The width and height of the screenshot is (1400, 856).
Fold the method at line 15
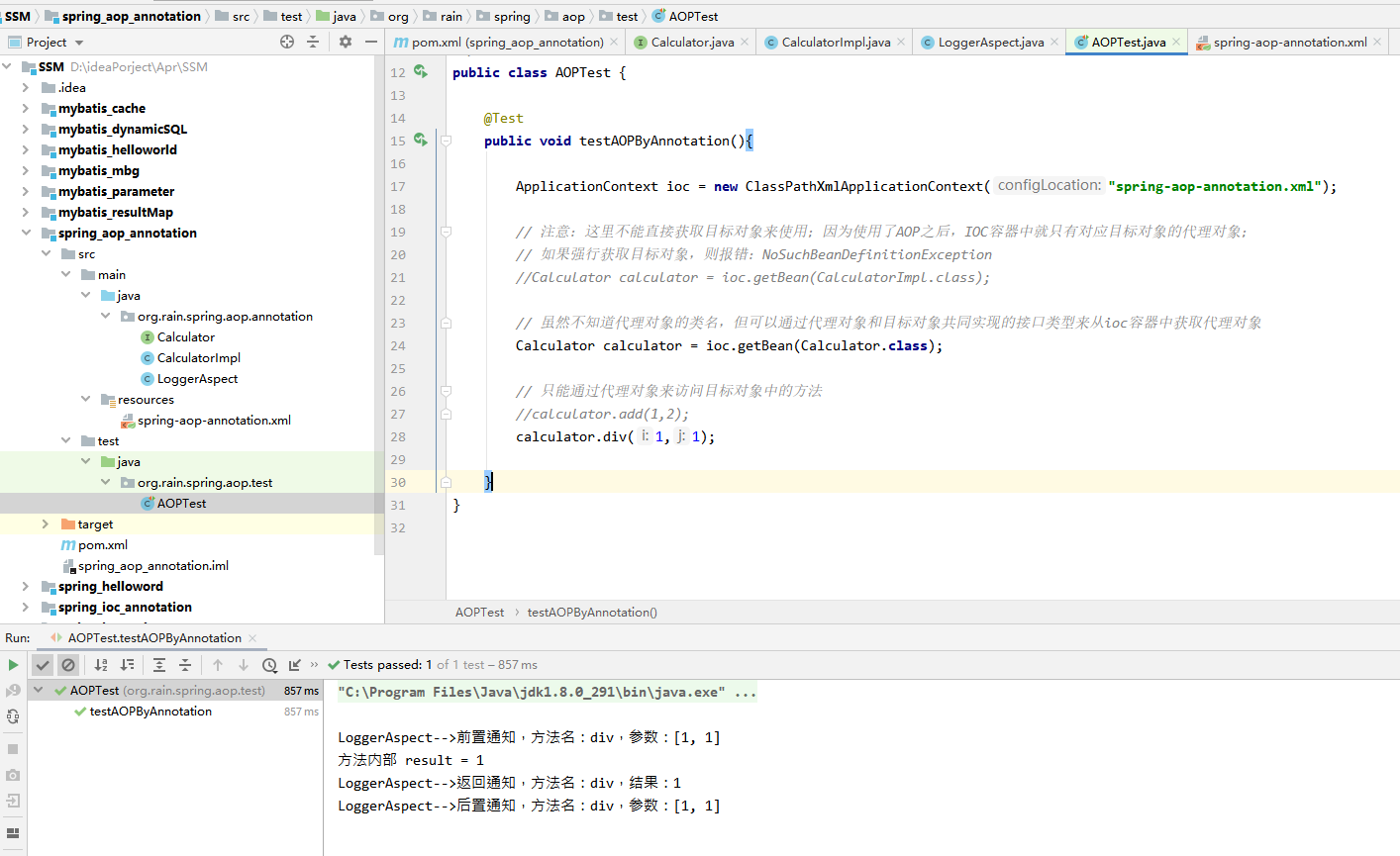[446, 141]
